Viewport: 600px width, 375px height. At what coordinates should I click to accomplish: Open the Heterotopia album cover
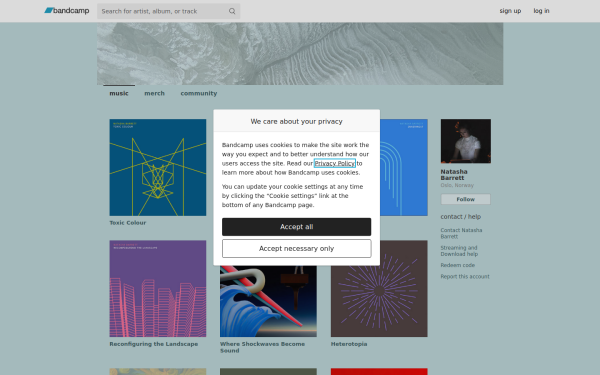tap(379, 289)
